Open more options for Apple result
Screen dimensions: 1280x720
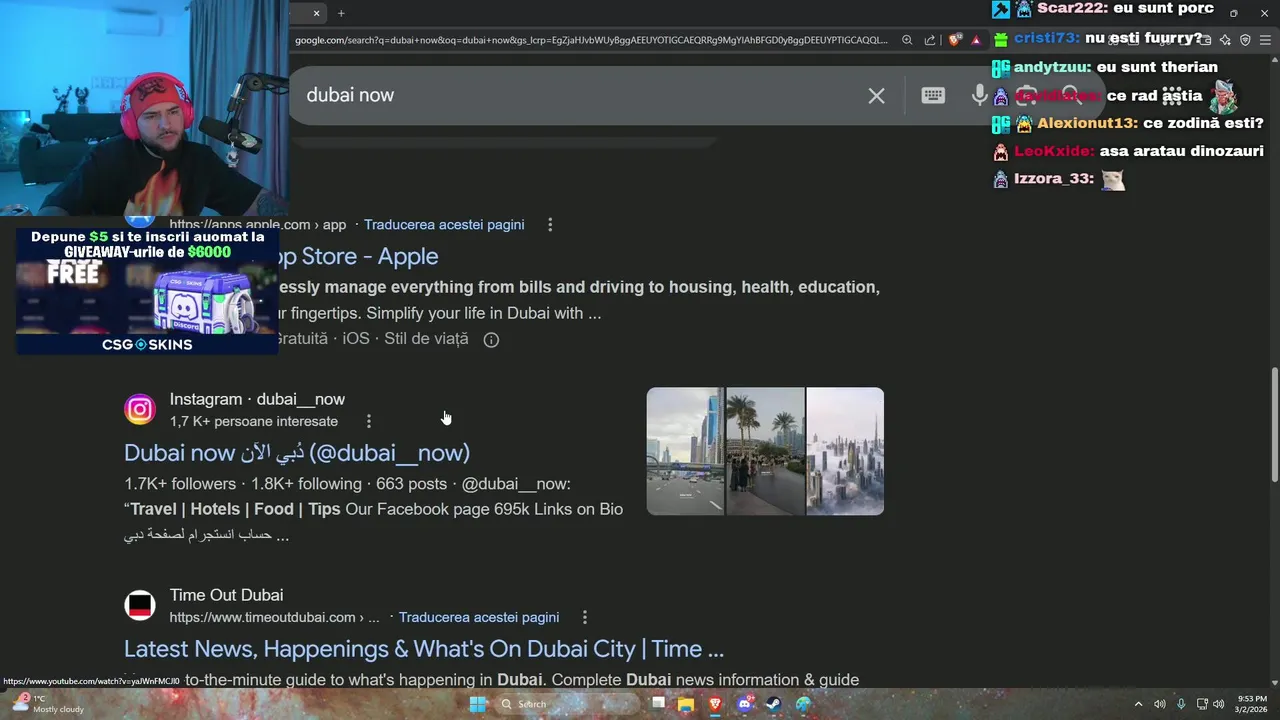click(x=550, y=225)
